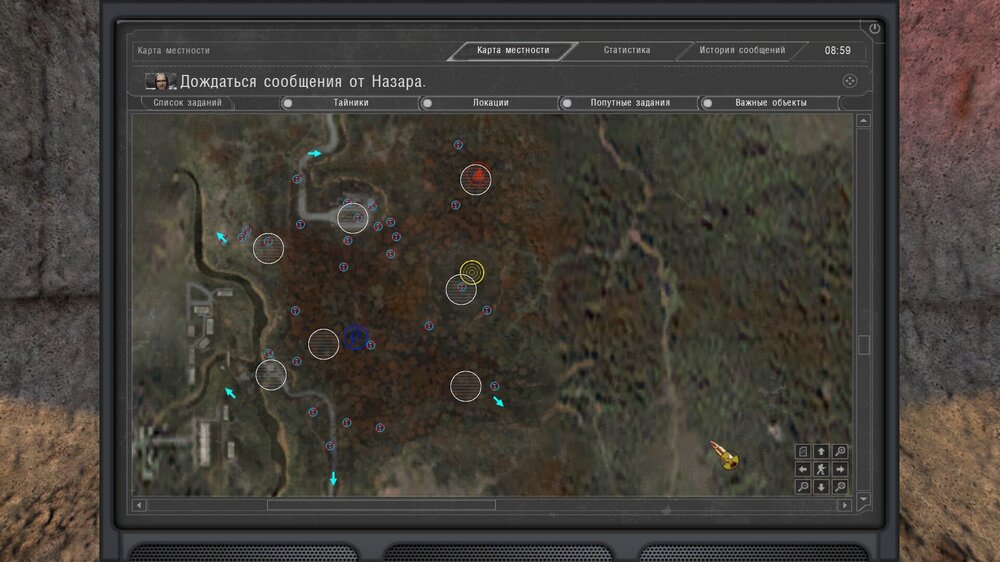Click the 08:59 clock display
Screen dimensions: 1000x562
837,50
